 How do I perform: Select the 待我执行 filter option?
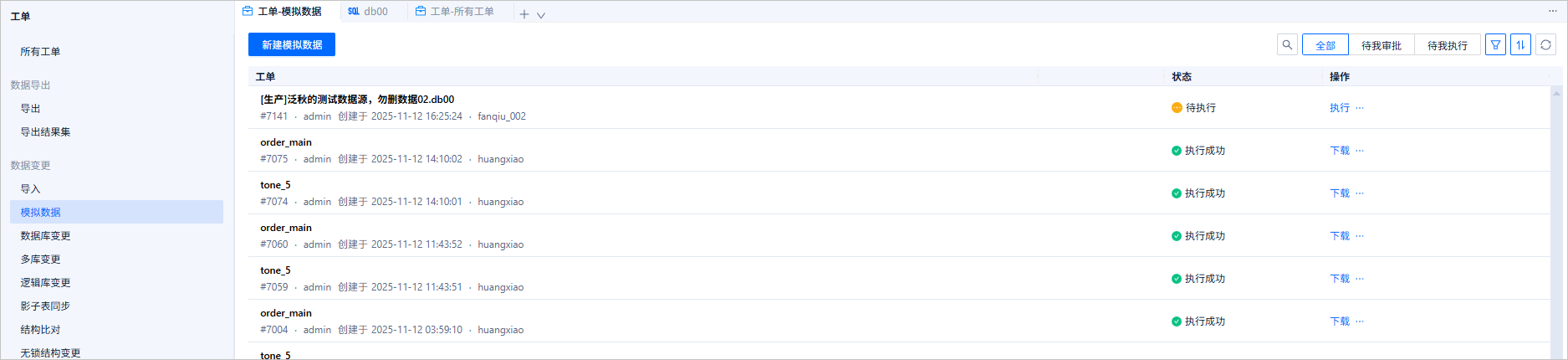(x=1447, y=45)
